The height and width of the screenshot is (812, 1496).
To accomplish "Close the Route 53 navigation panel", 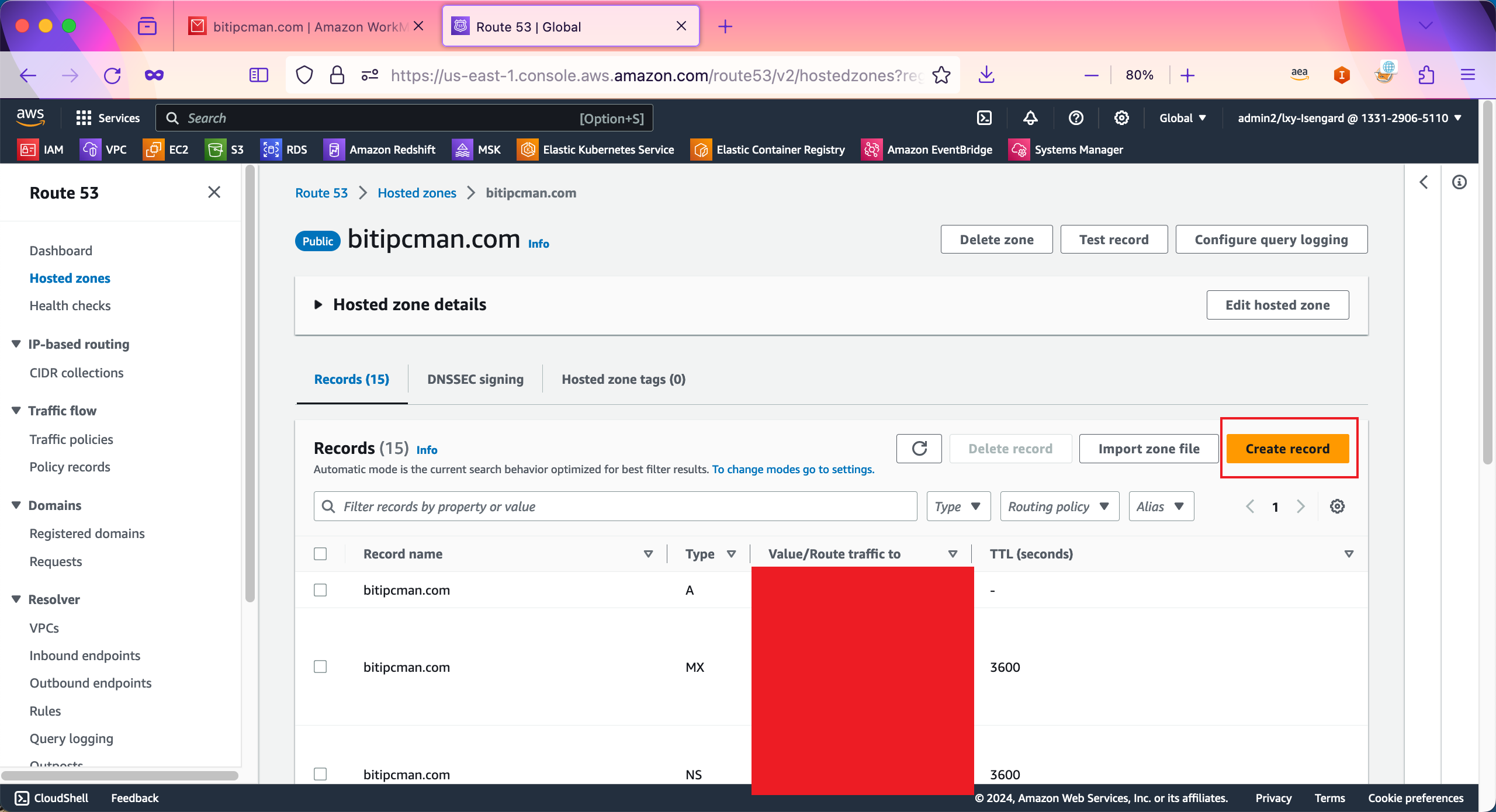I will (214, 192).
